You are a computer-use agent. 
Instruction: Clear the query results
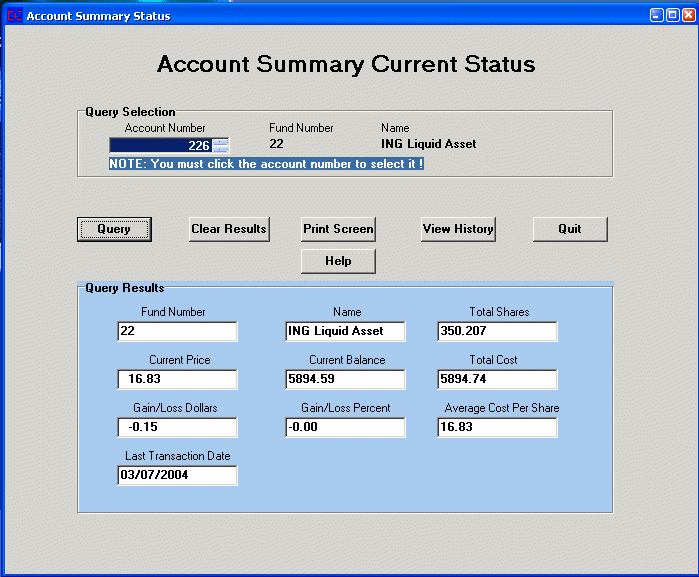pyautogui.click(x=229, y=229)
